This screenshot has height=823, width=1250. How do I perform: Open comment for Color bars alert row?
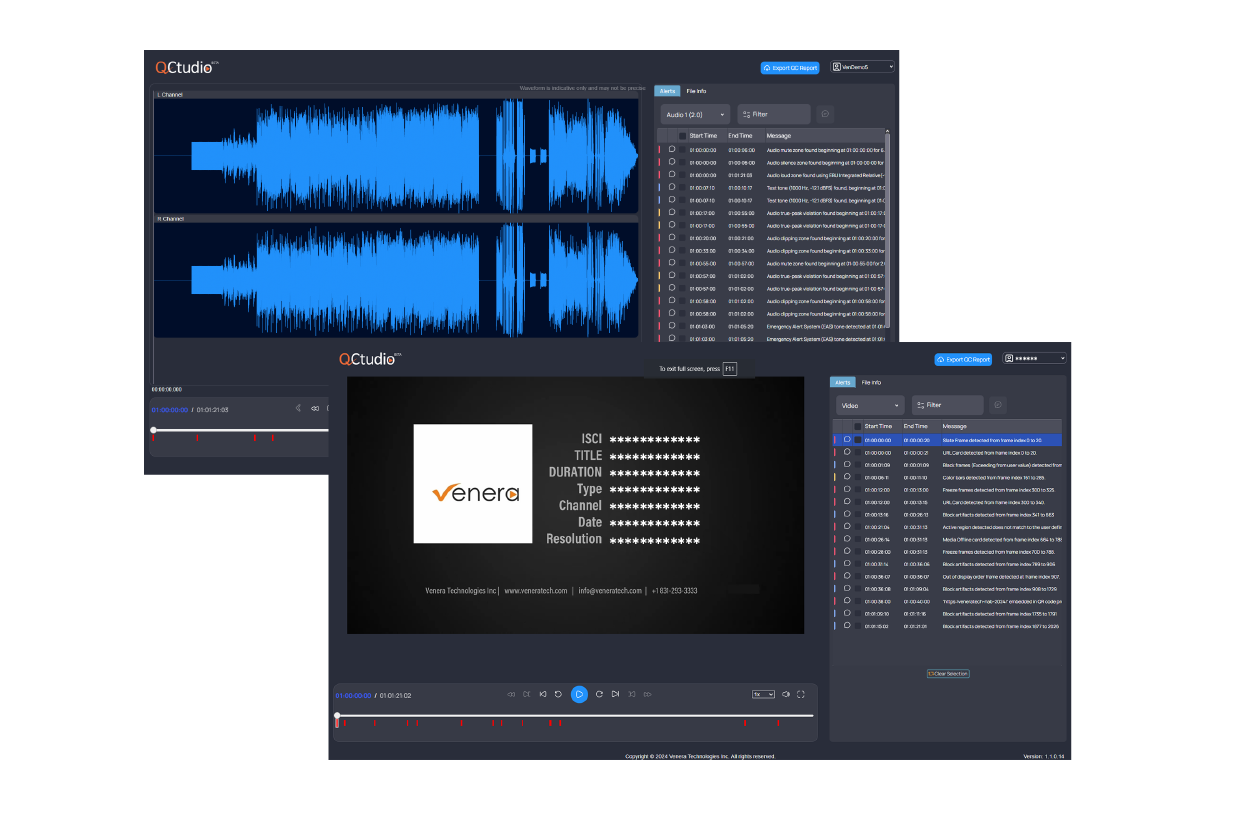(847, 477)
